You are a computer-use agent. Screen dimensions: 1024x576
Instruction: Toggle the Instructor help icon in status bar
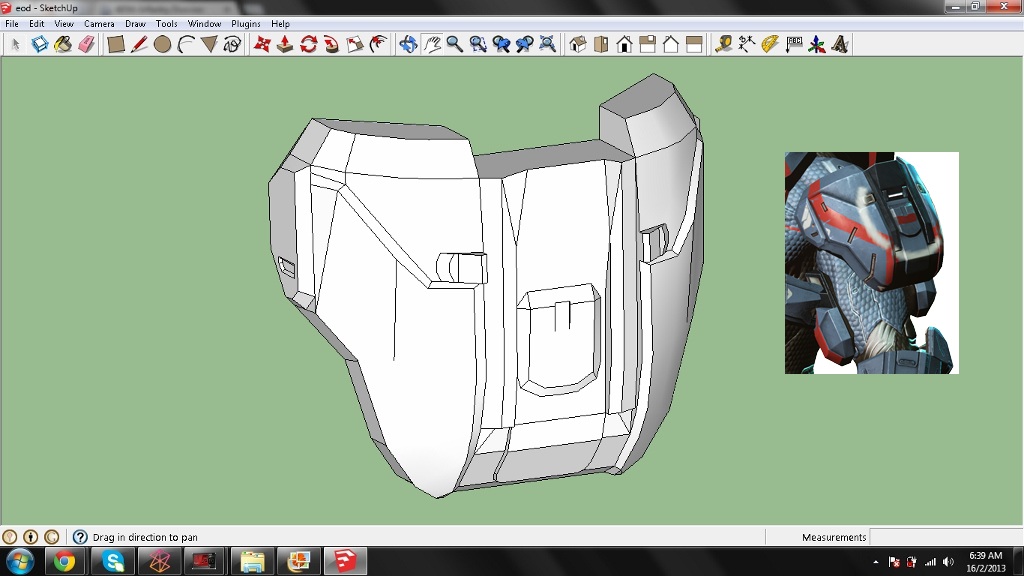(80, 537)
